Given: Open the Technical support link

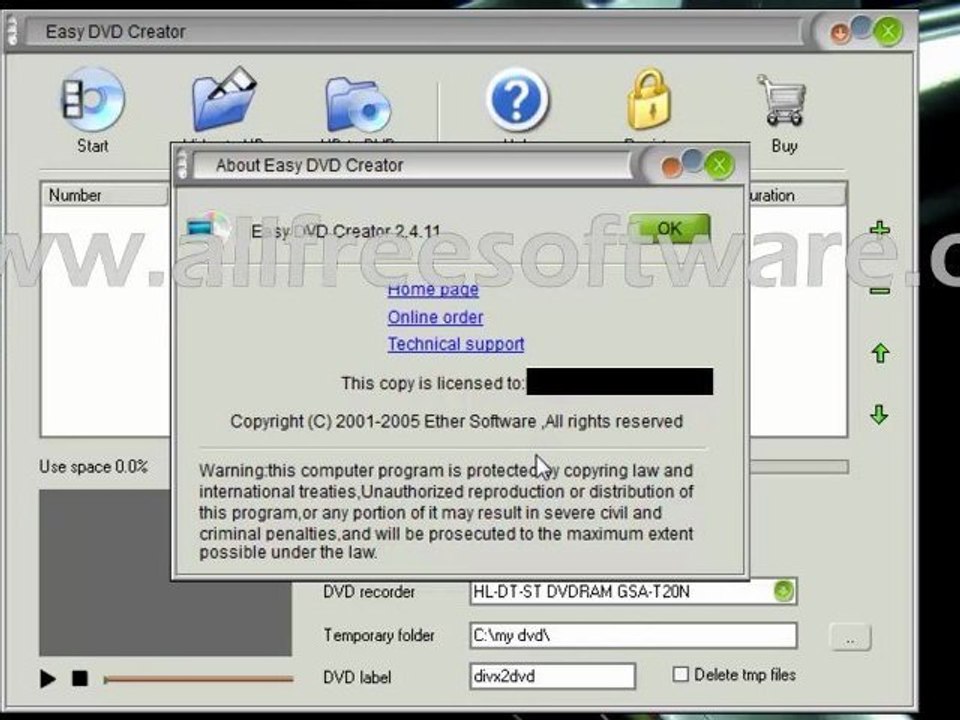Looking at the screenshot, I should coord(456,344).
